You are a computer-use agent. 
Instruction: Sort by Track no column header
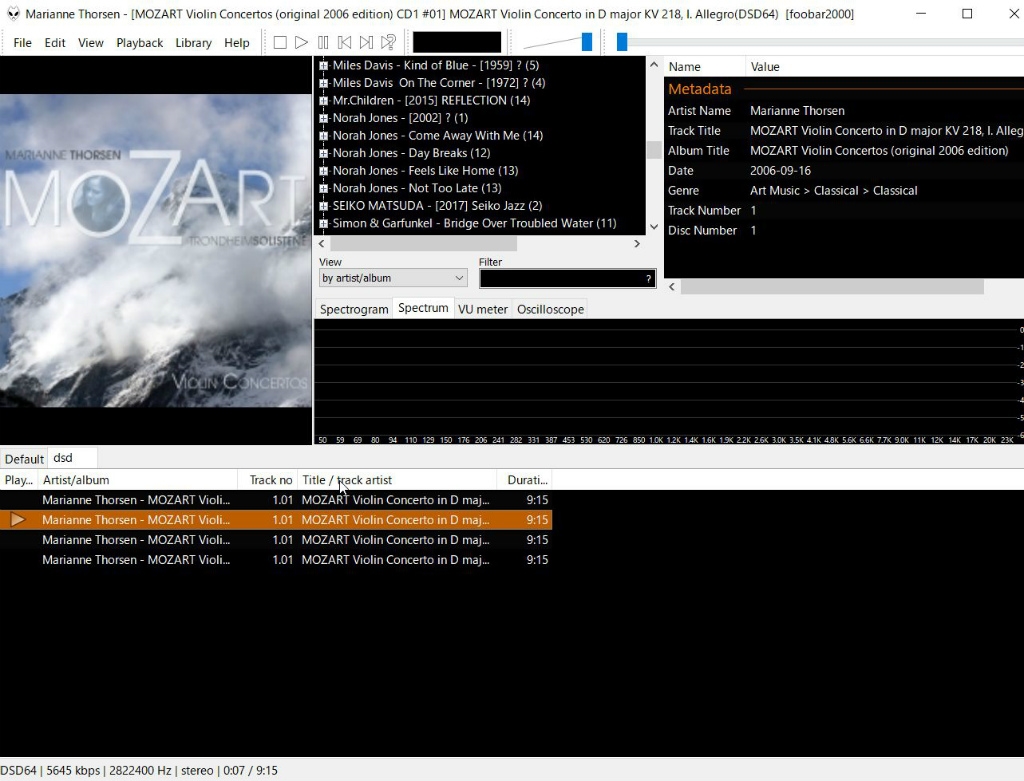268,480
